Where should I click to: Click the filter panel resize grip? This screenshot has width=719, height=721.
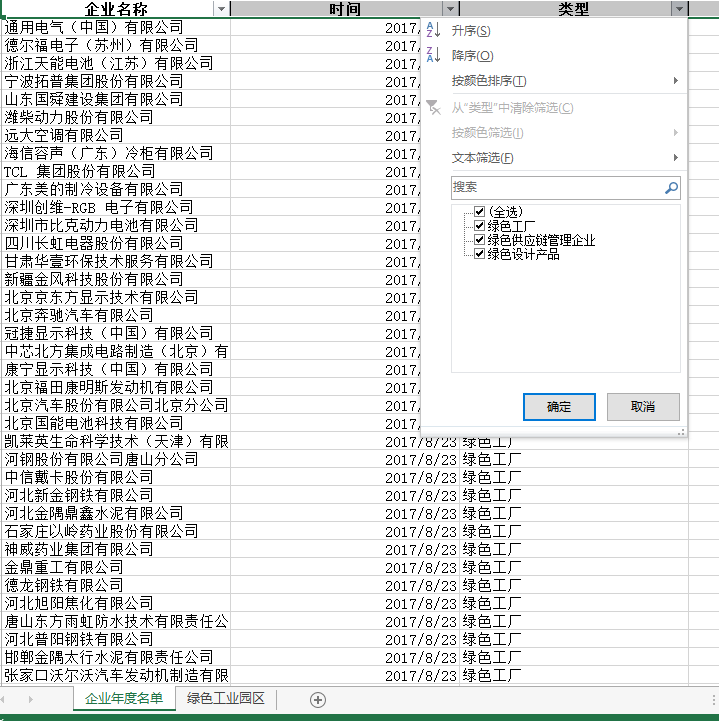(x=681, y=432)
